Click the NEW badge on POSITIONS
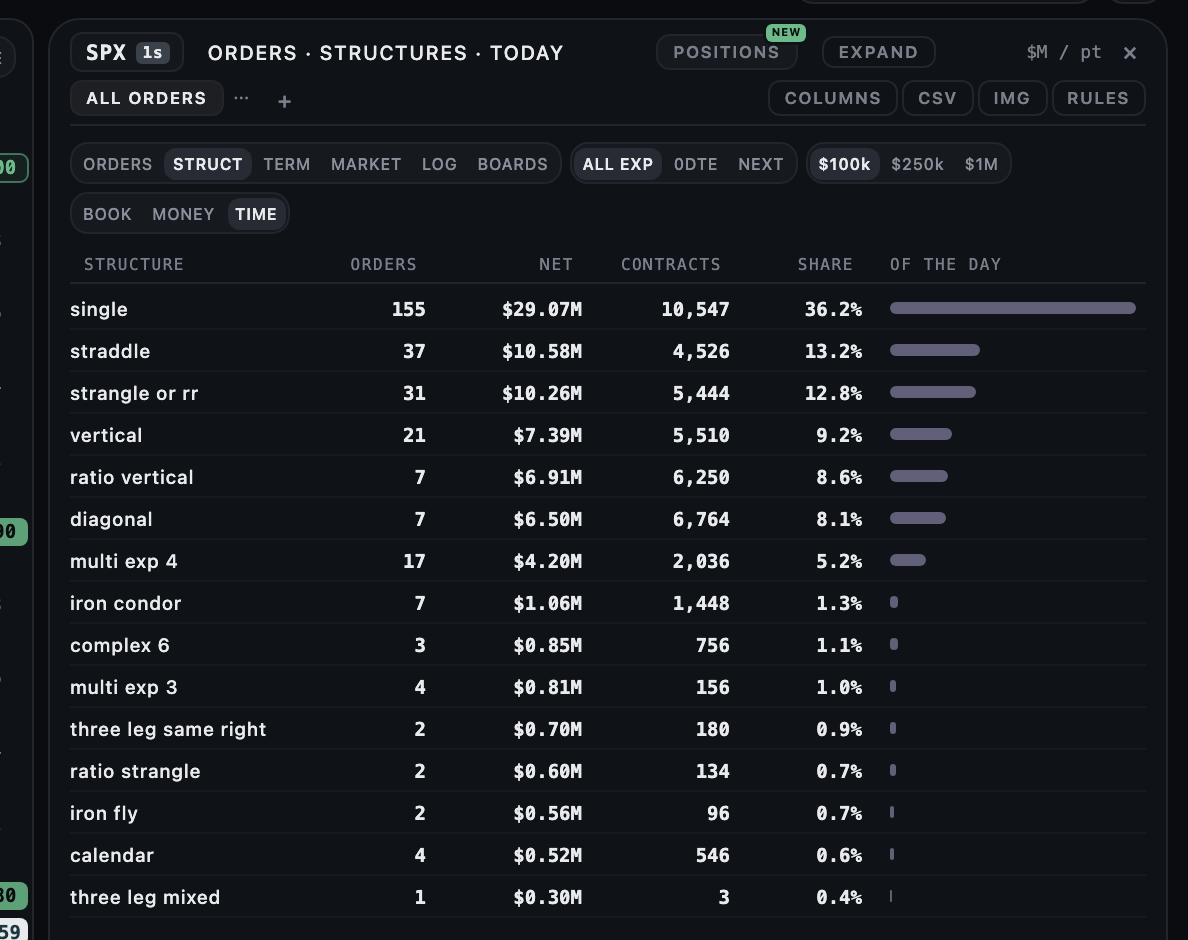 tap(786, 33)
